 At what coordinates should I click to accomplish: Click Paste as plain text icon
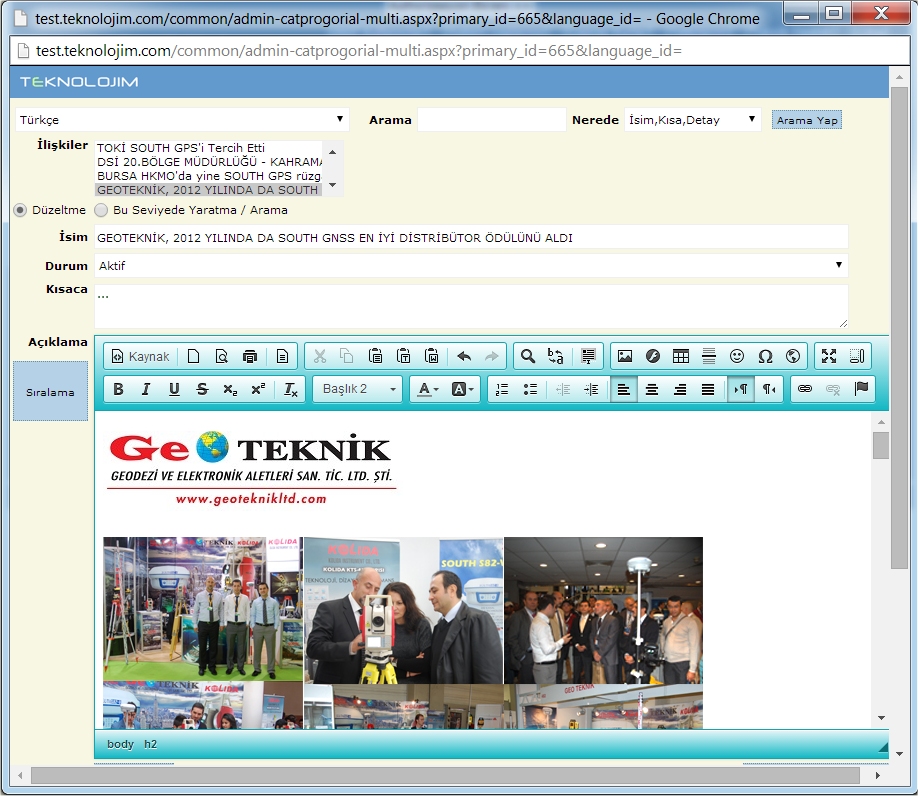[x=403, y=356]
